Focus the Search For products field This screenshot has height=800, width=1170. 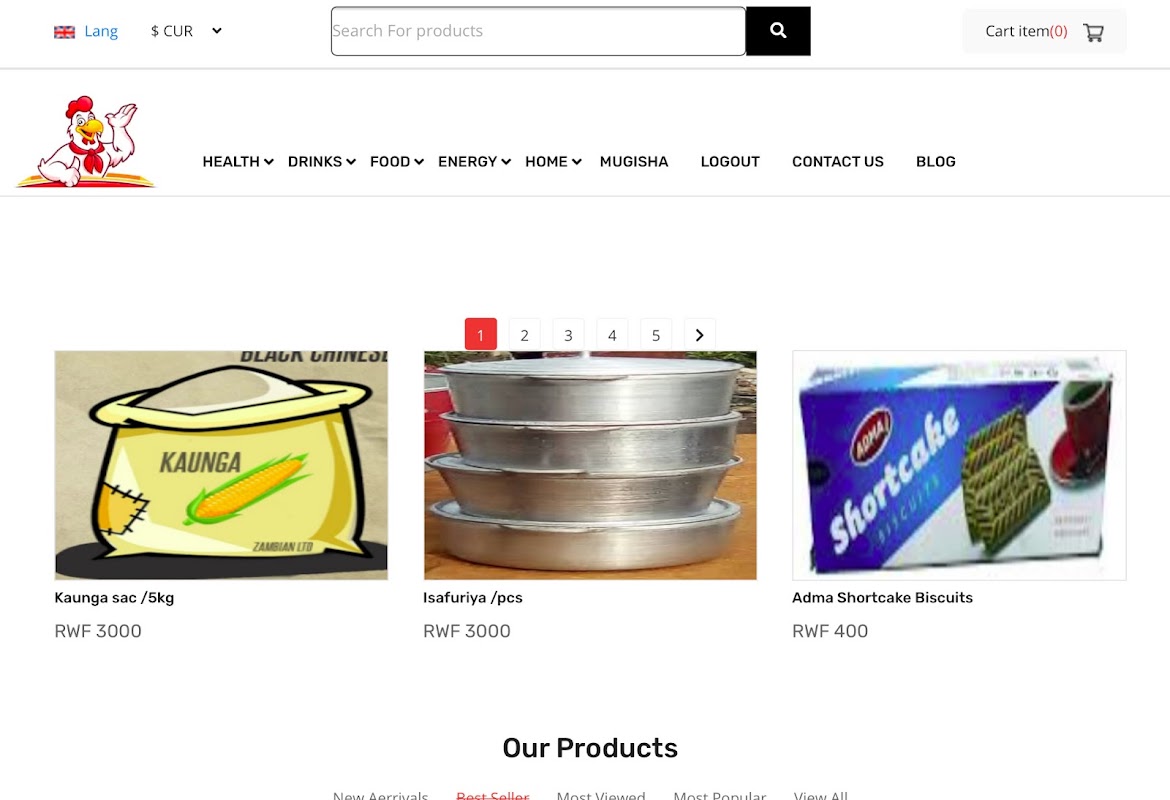click(x=538, y=31)
